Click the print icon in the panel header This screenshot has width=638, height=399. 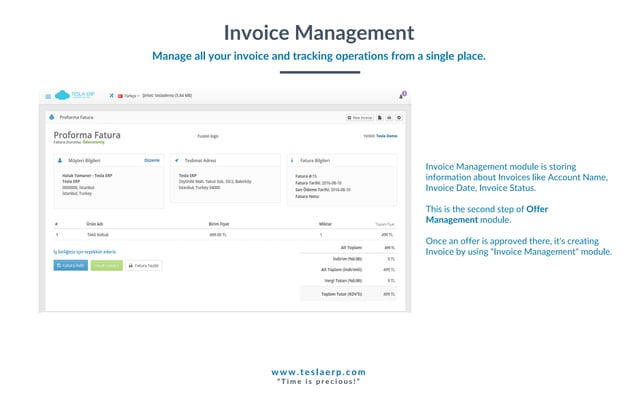tap(389, 118)
